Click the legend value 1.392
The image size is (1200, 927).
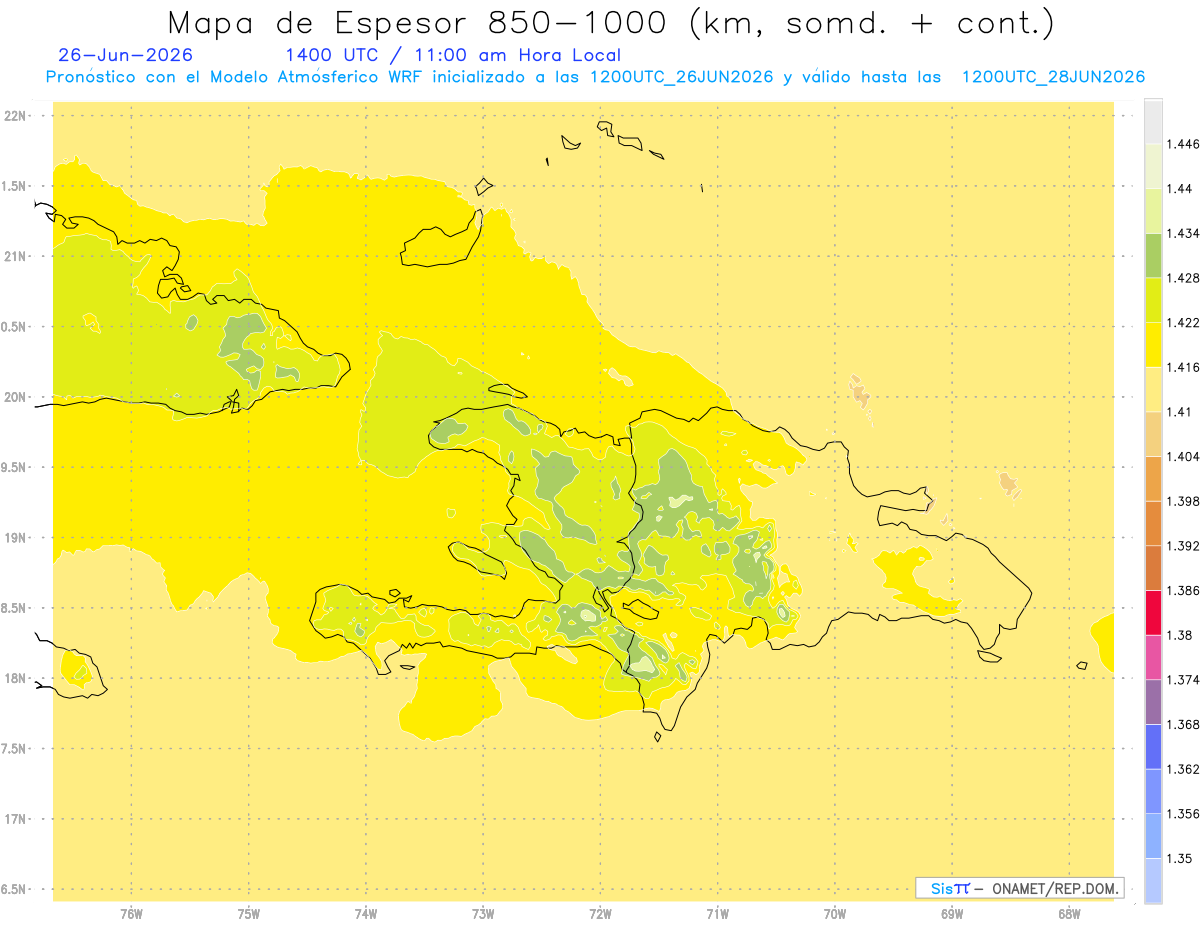(x=1185, y=546)
